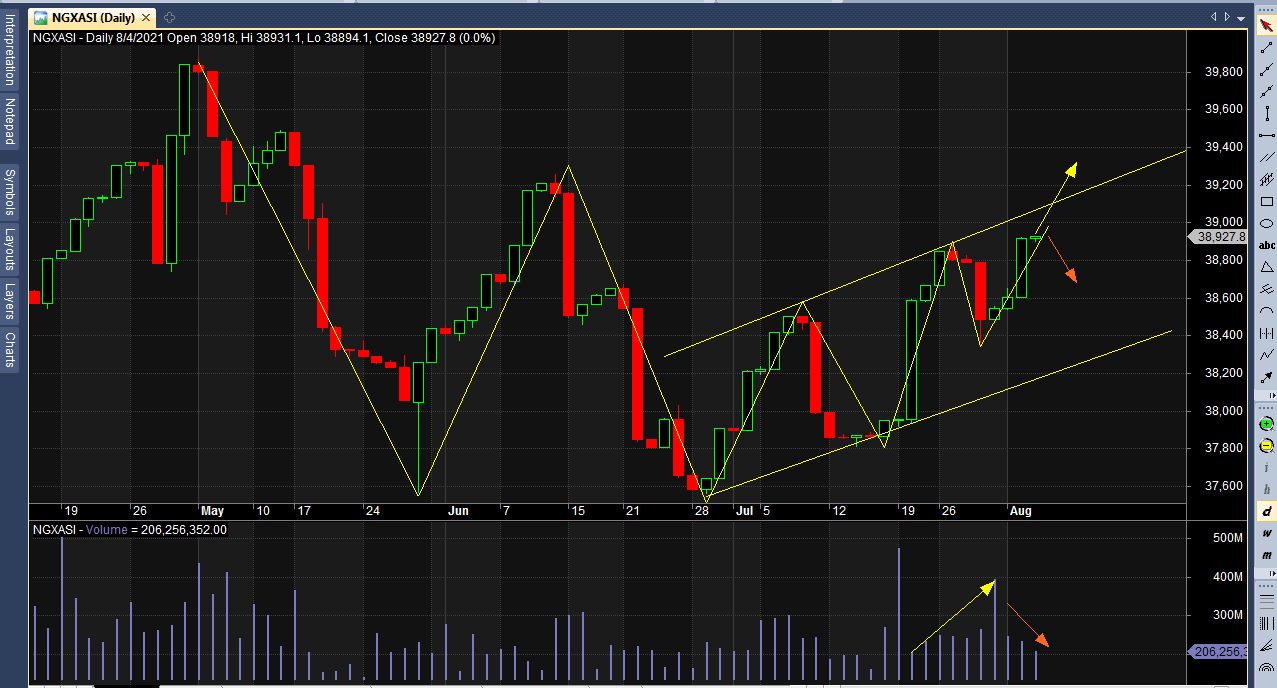Activate the abc text annotation tool
Screen dimensions: 1277x688
1266,245
